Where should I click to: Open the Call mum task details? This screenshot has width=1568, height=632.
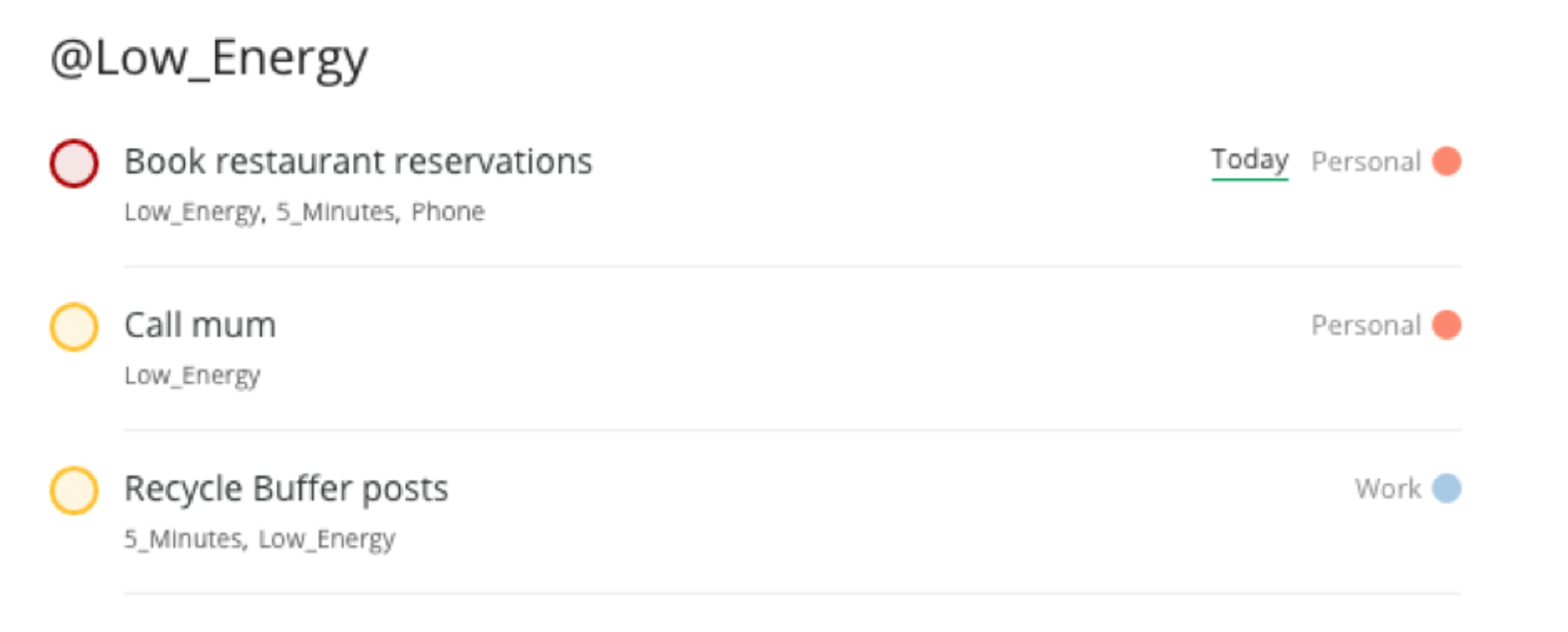[x=200, y=324]
